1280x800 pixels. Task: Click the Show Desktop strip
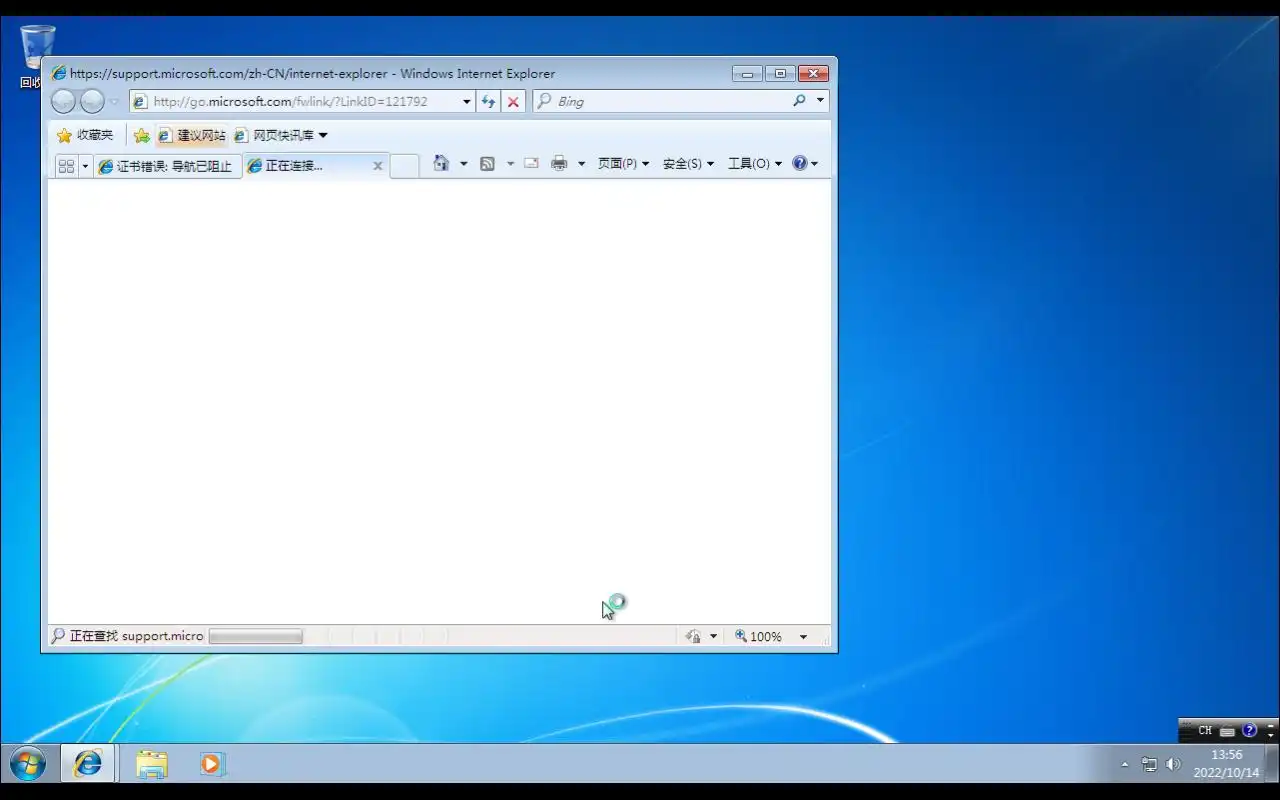tap(1272, 764)
